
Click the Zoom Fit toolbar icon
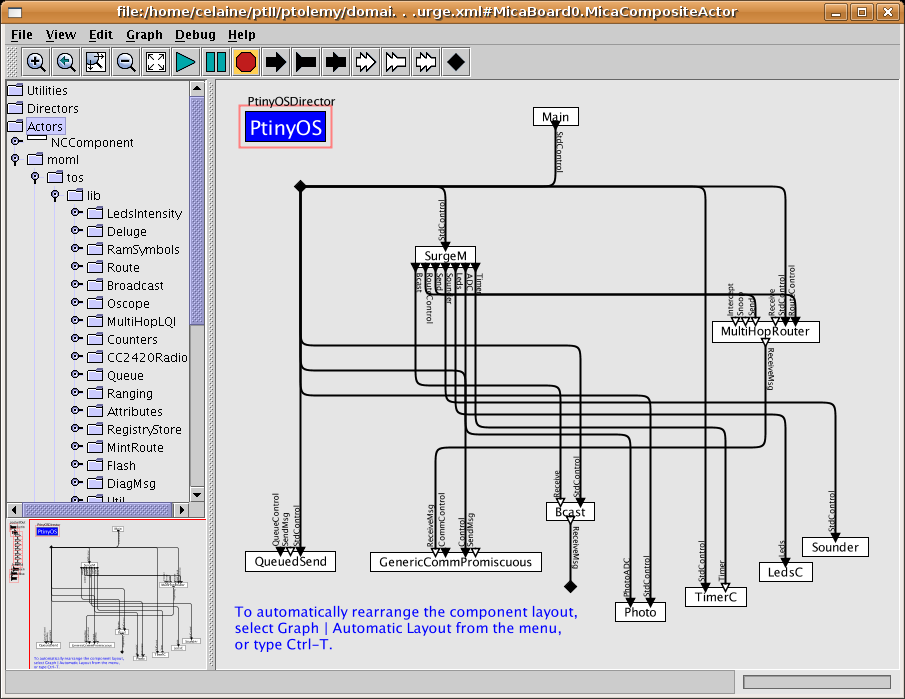96,62
